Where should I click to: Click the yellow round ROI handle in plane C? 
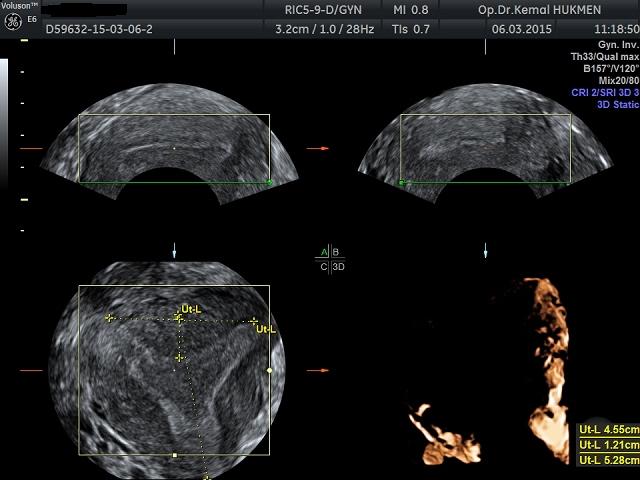click(x=269, y=370)
